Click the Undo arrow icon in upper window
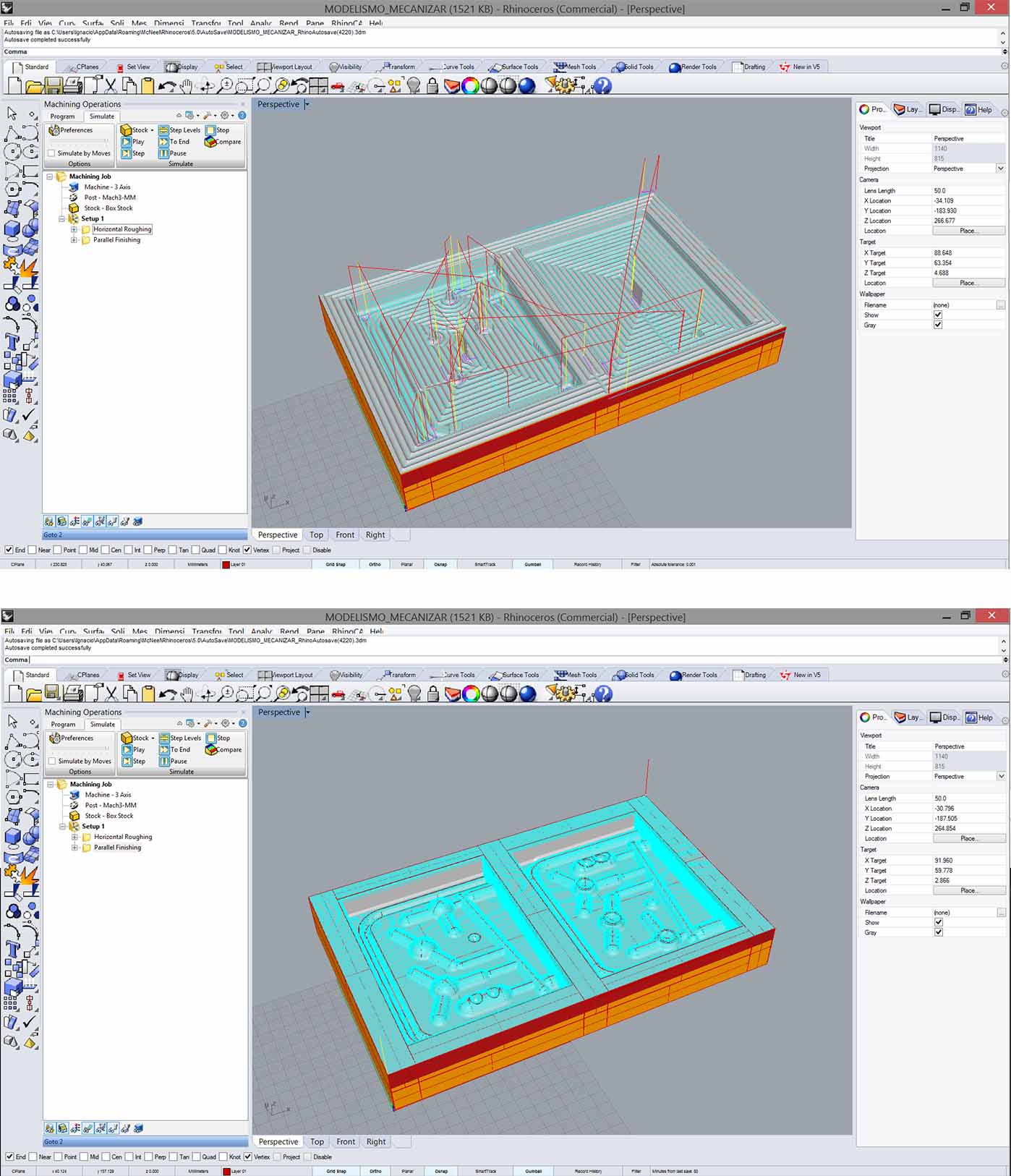This screenshot has width=1011, height=1176. click(x=167, y=86)
